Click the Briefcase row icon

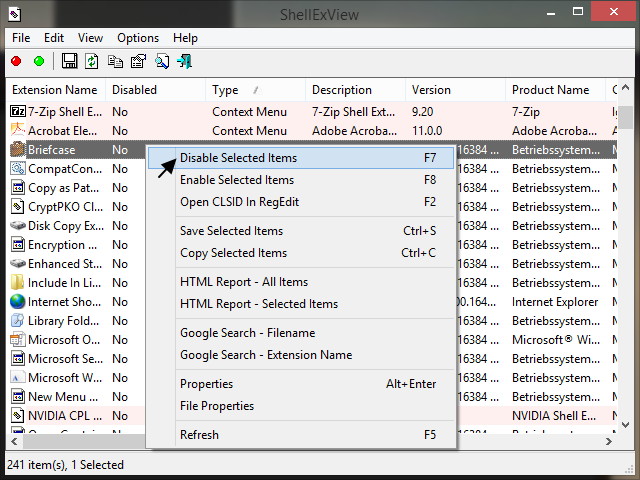click(x=18, y=149)
